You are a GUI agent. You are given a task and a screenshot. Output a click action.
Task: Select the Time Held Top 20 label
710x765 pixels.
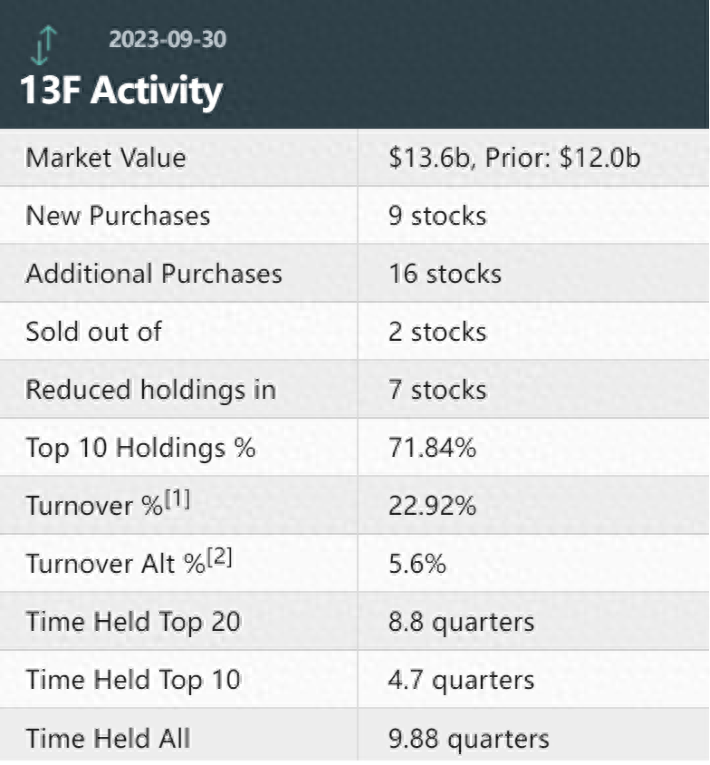[133, 622]
